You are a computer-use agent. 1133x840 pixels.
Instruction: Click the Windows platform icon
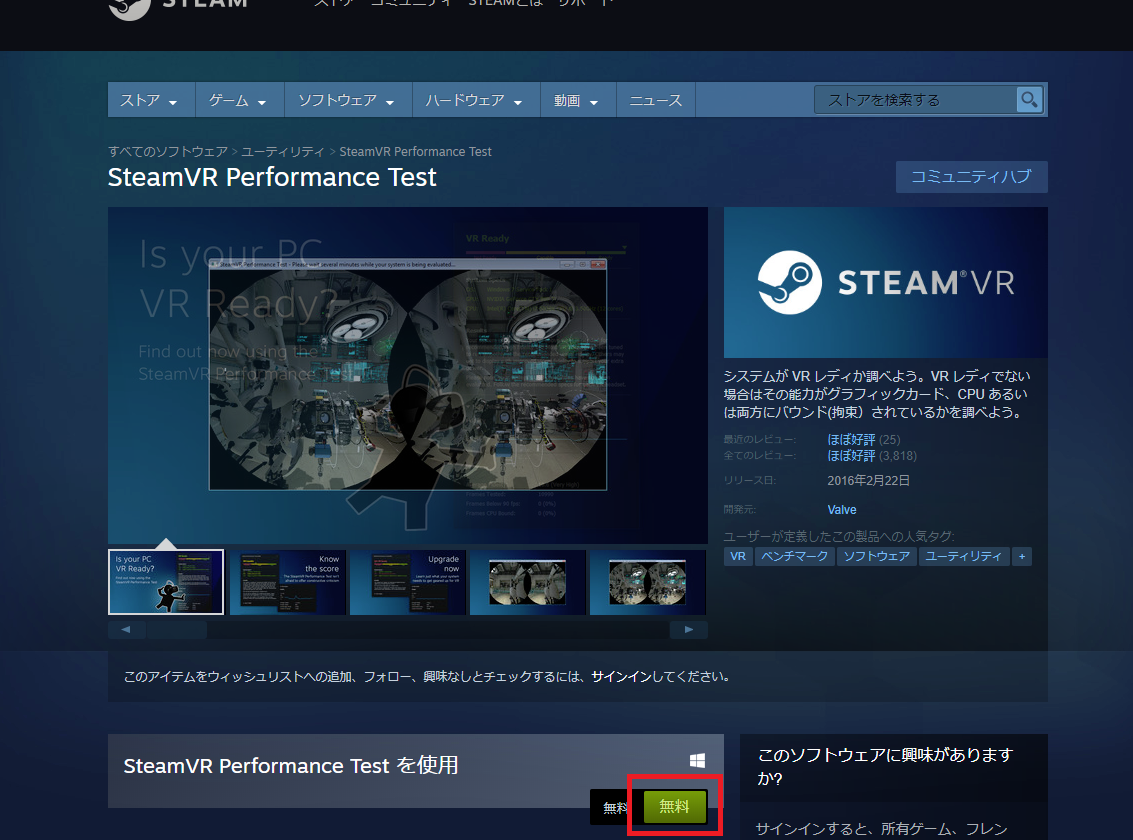pos(697,761)
